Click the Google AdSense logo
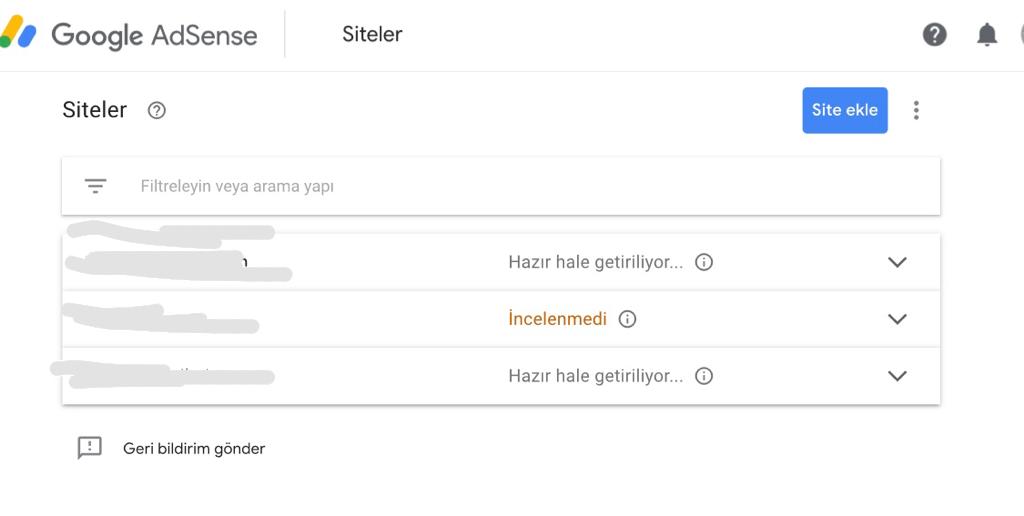 coord(18,33)
